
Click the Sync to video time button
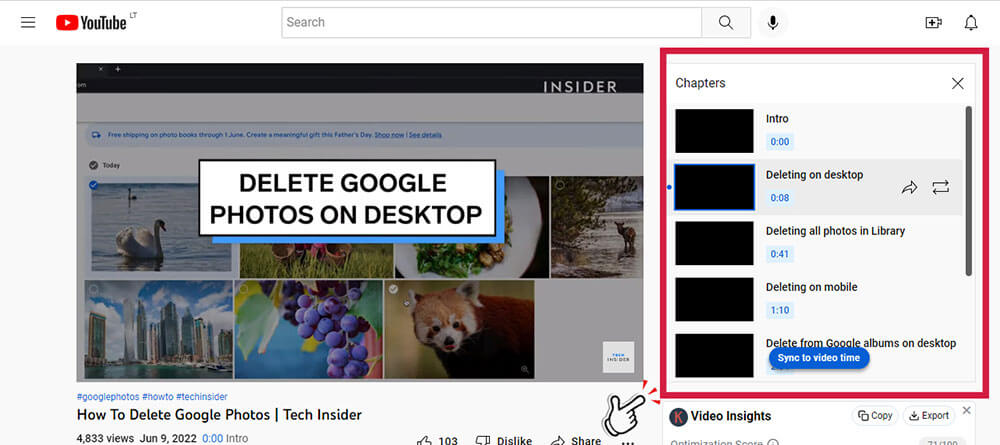point(818,358)
